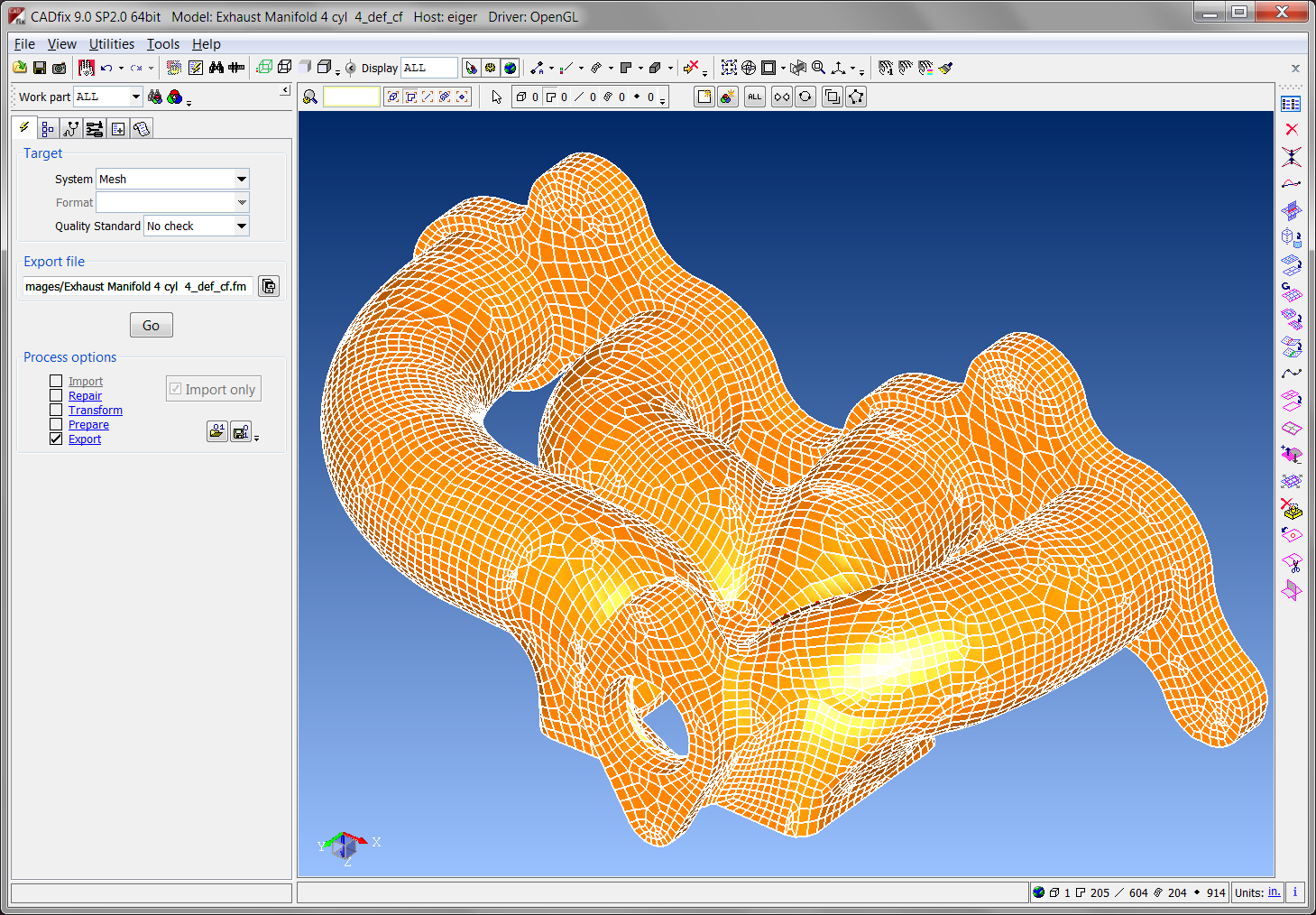The height and width of the screenshot is (915, 1316).
Task: Click the red X icon in right sidebar
Action: [x=1292, y=129]
